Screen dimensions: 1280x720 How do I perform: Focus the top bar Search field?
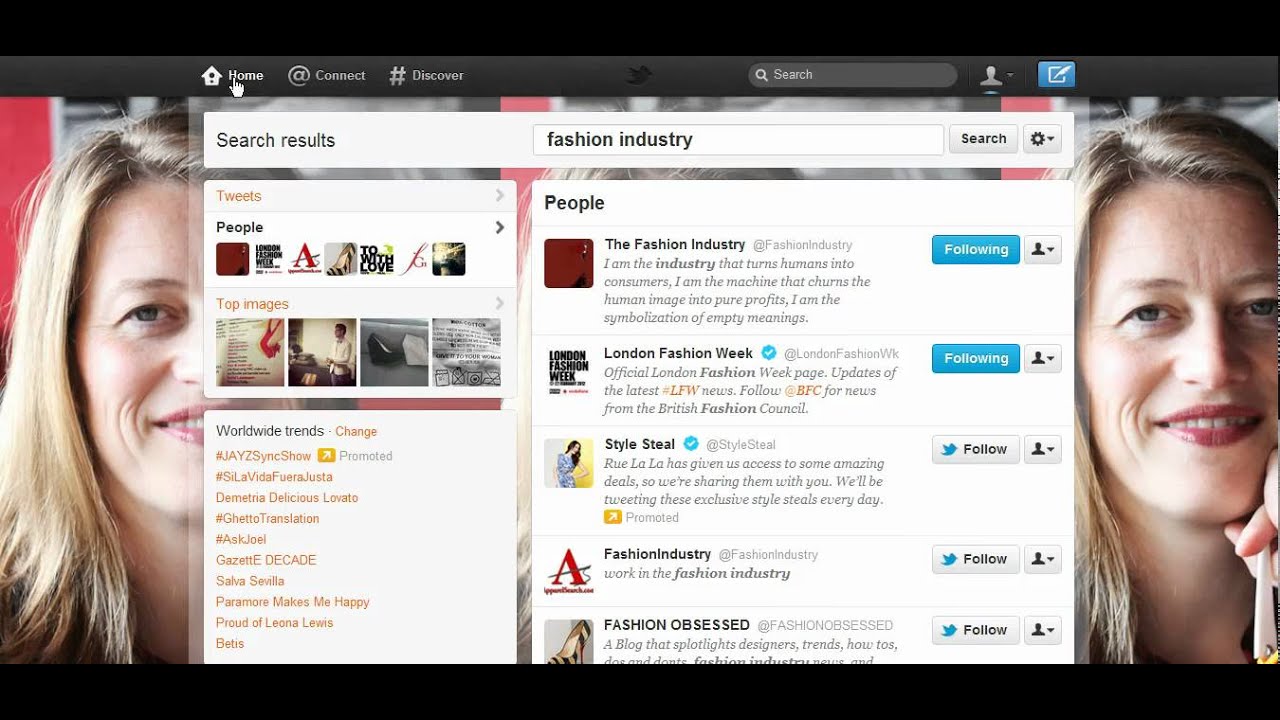pos(852,75)
